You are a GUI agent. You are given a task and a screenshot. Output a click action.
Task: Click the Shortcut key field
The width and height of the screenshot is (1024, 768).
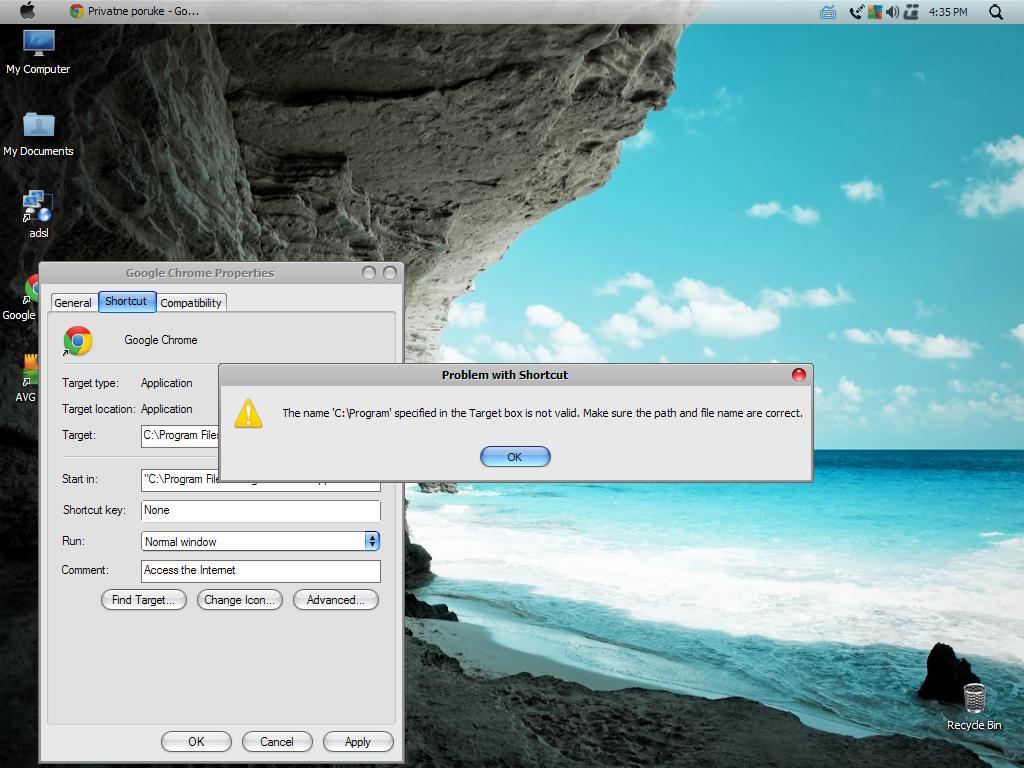pos(261,510)
